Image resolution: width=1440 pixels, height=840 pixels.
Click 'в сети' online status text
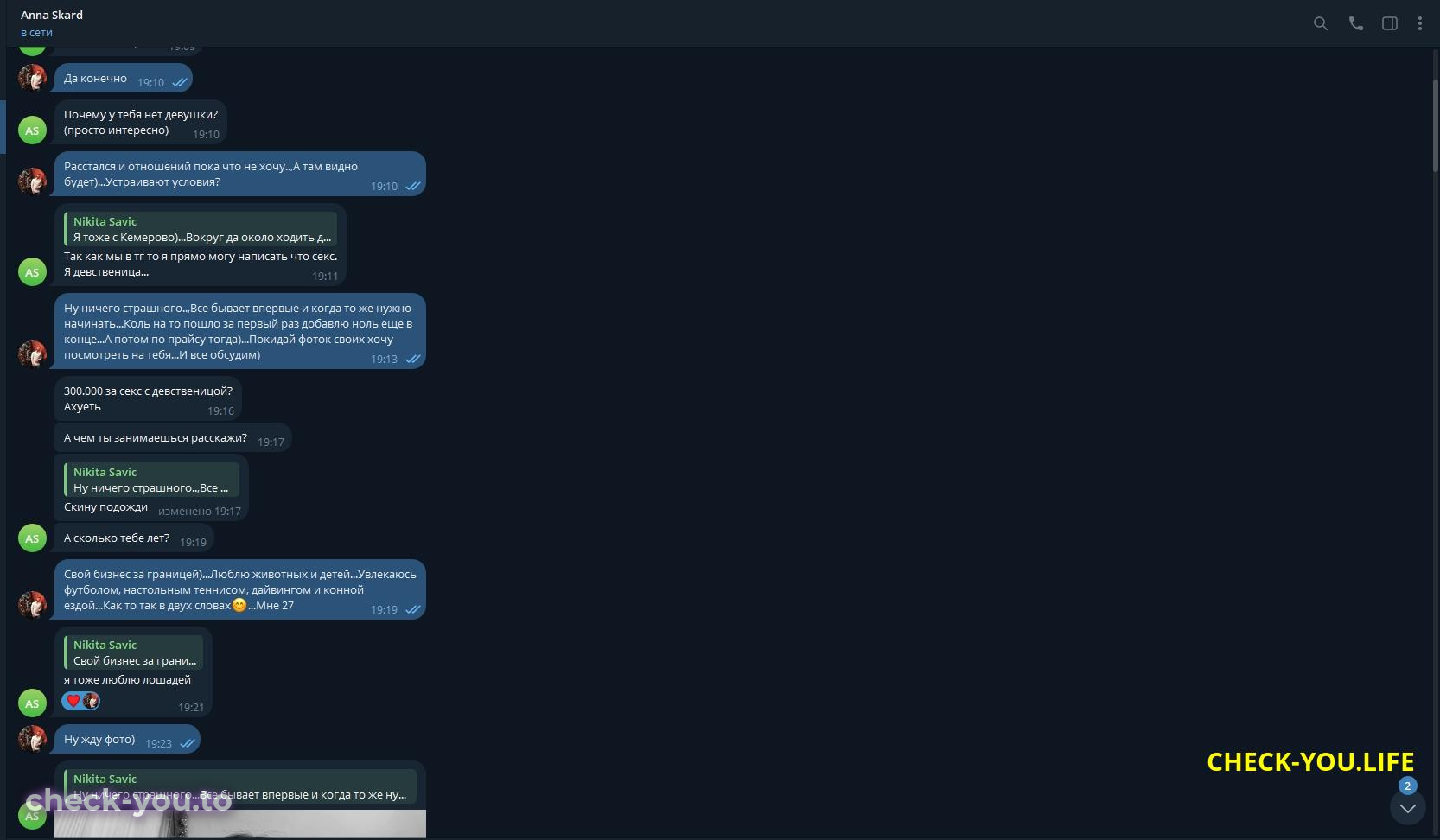click(36, 33)
